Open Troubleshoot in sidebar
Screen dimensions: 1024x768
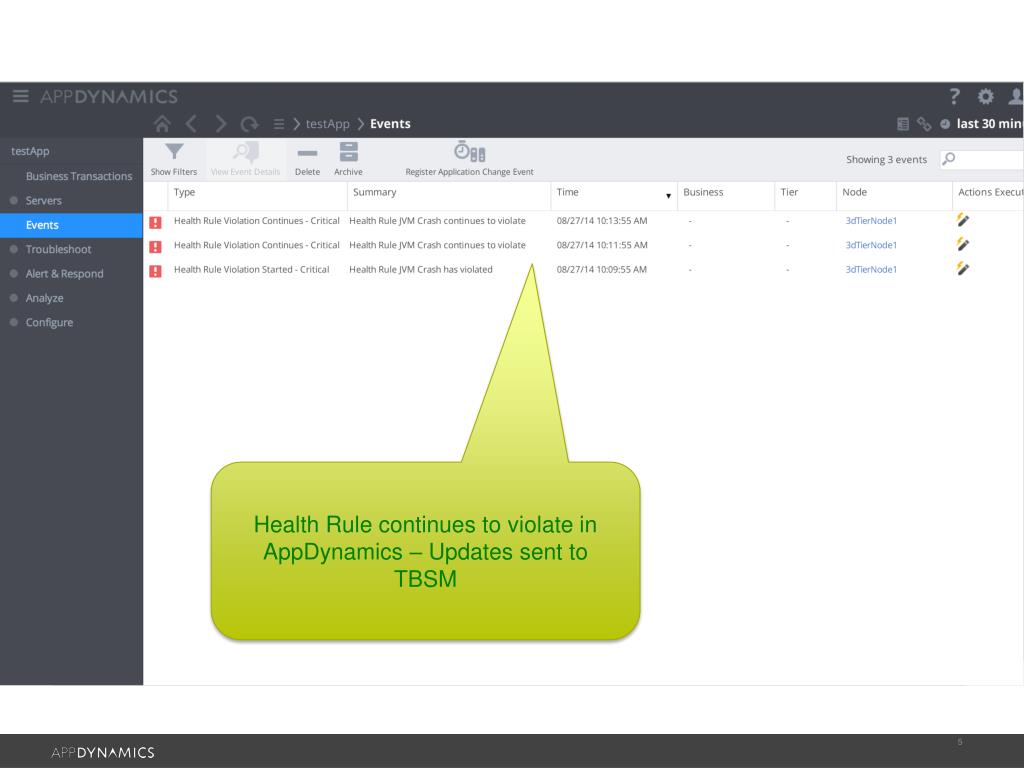[x=58, y=249]
